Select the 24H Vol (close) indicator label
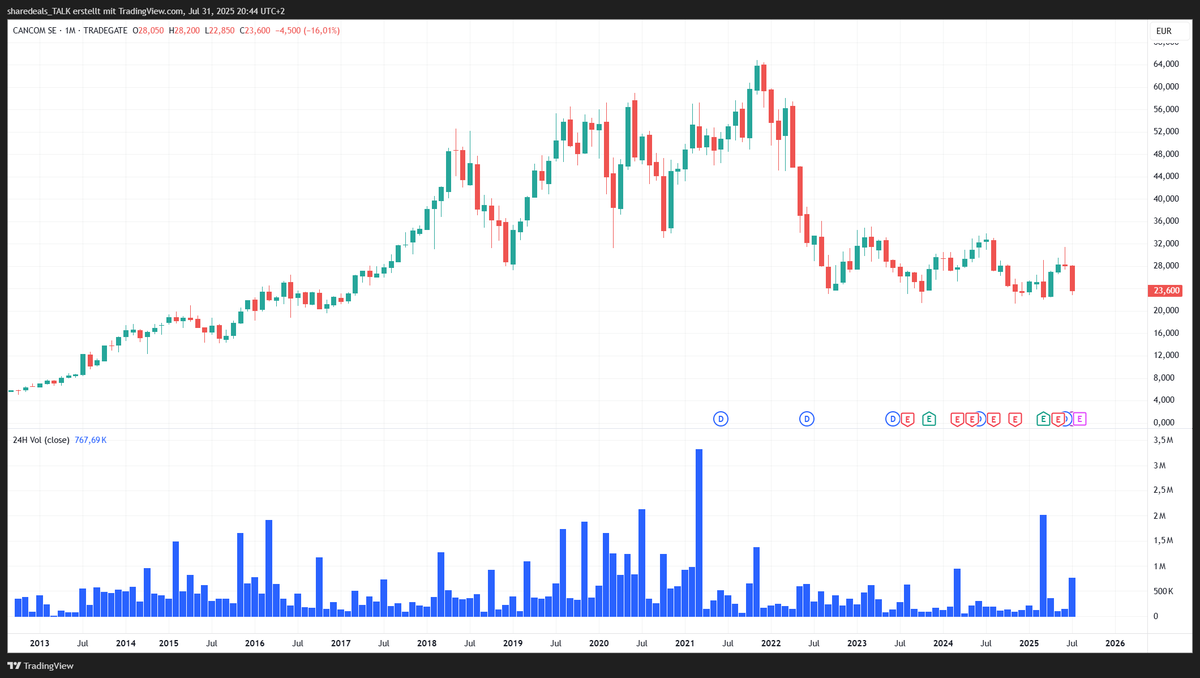 [x=40, y=440]
